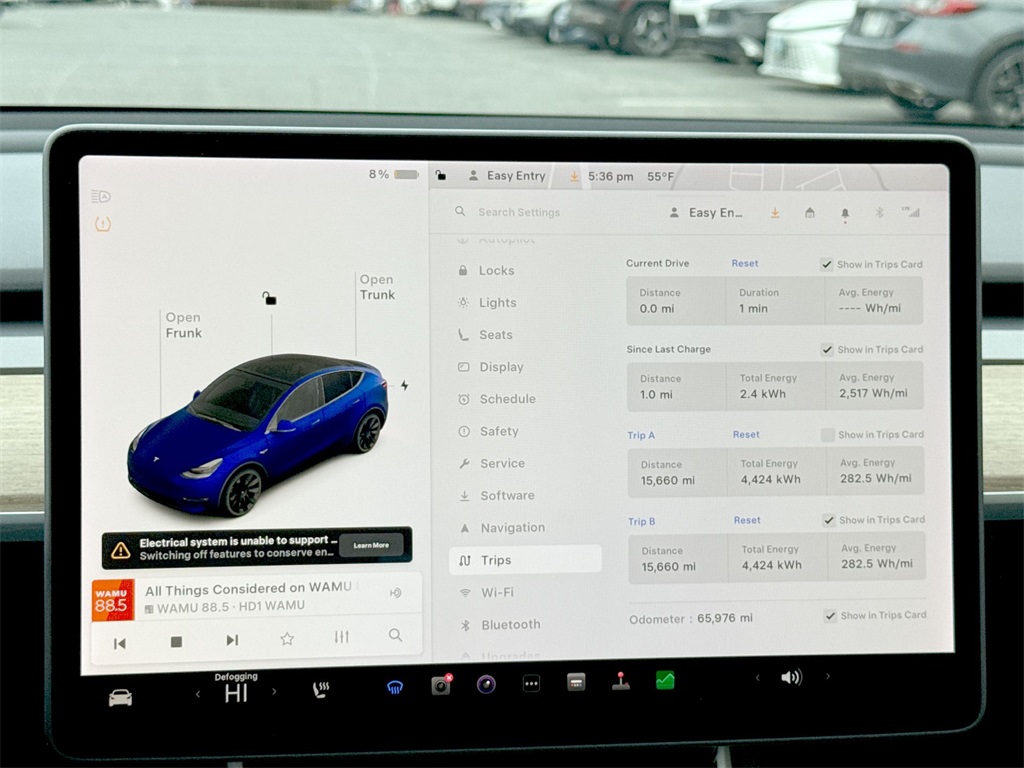
Task: Uncheck Show in Trips Card beside Odometer
Action: [830, 615]
